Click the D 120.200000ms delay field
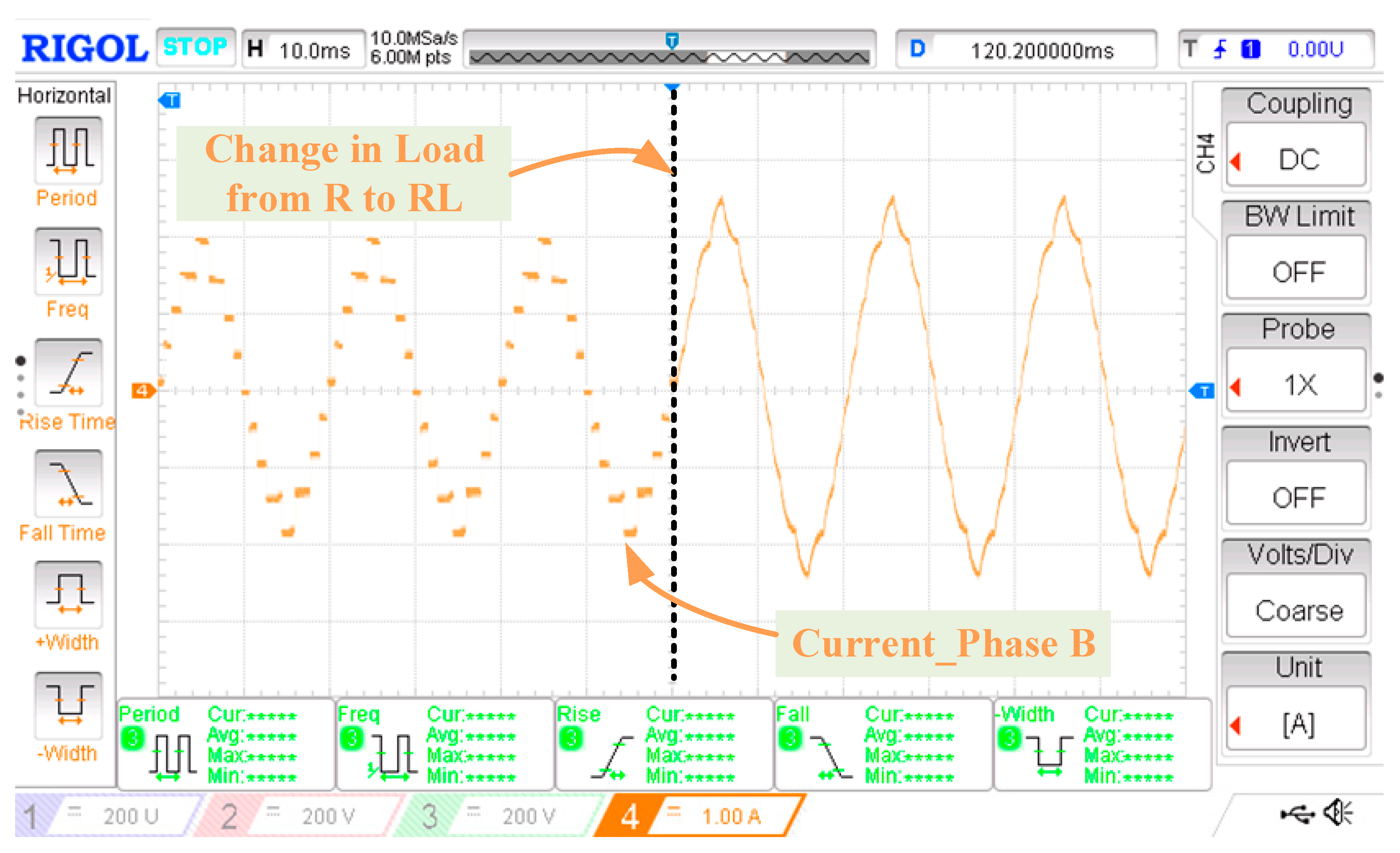 1026,50
